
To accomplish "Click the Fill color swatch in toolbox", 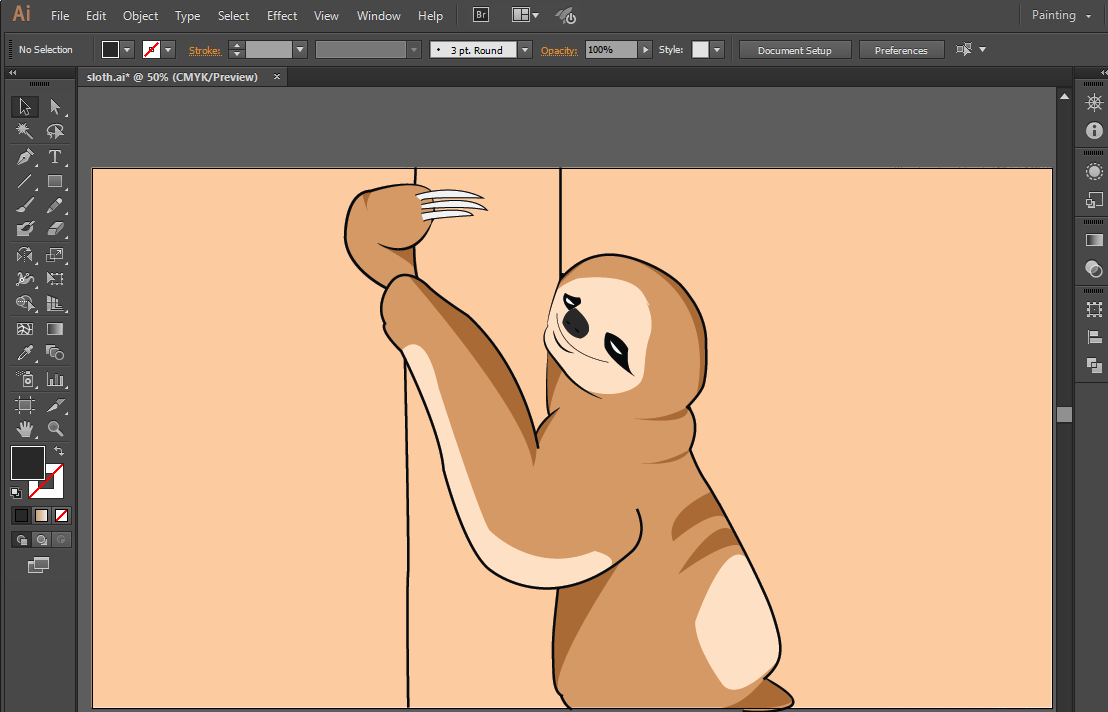I will point(27,462).
